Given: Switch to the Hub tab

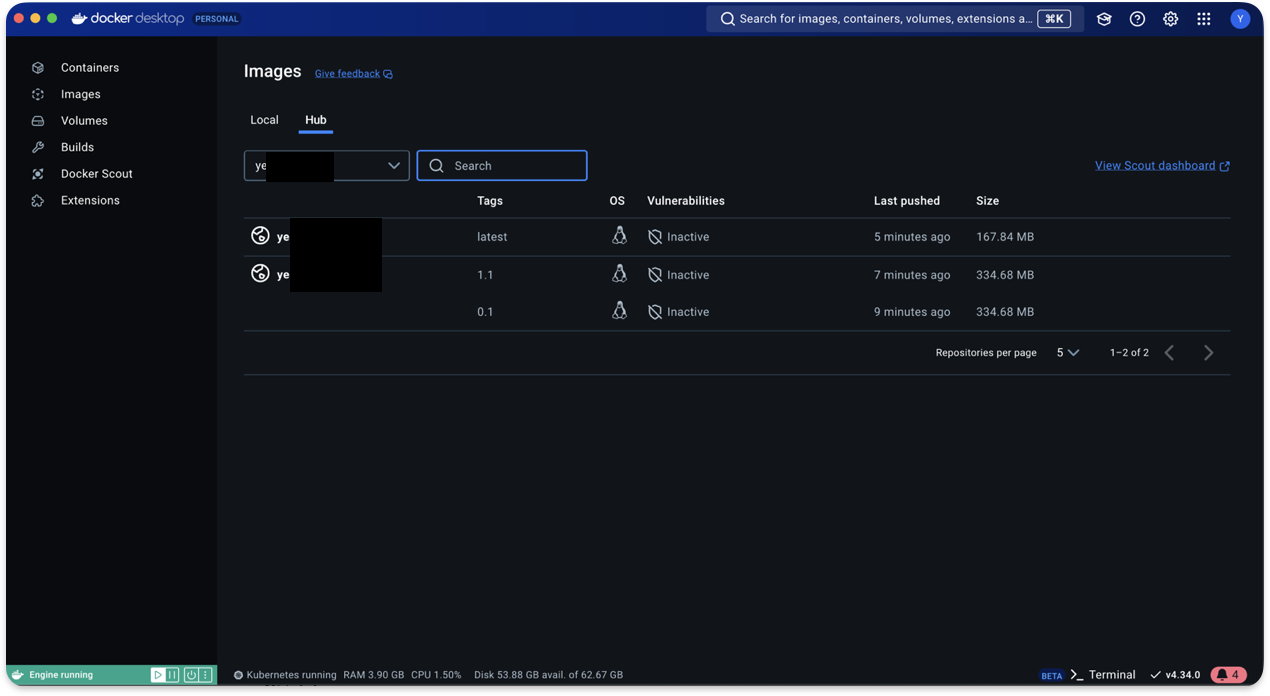Looking at the screenshot, I should [x=316, y=120].
